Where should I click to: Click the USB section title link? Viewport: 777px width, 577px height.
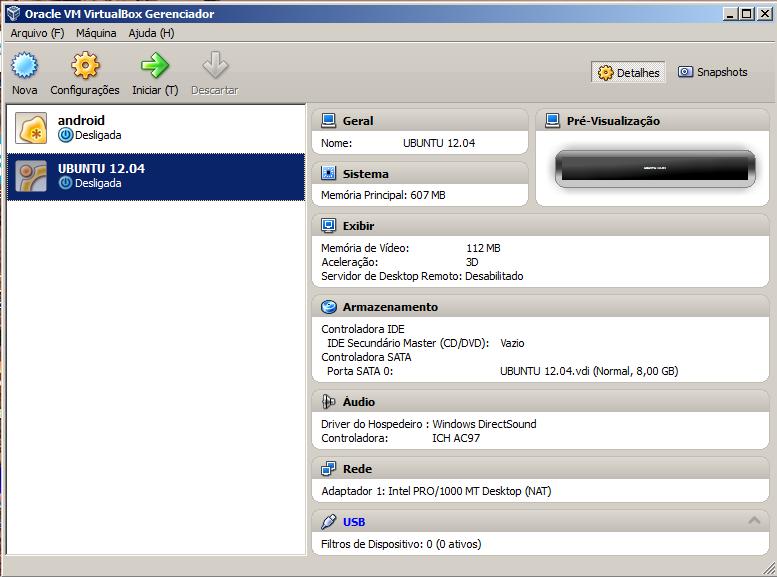(x=354, y=522)
